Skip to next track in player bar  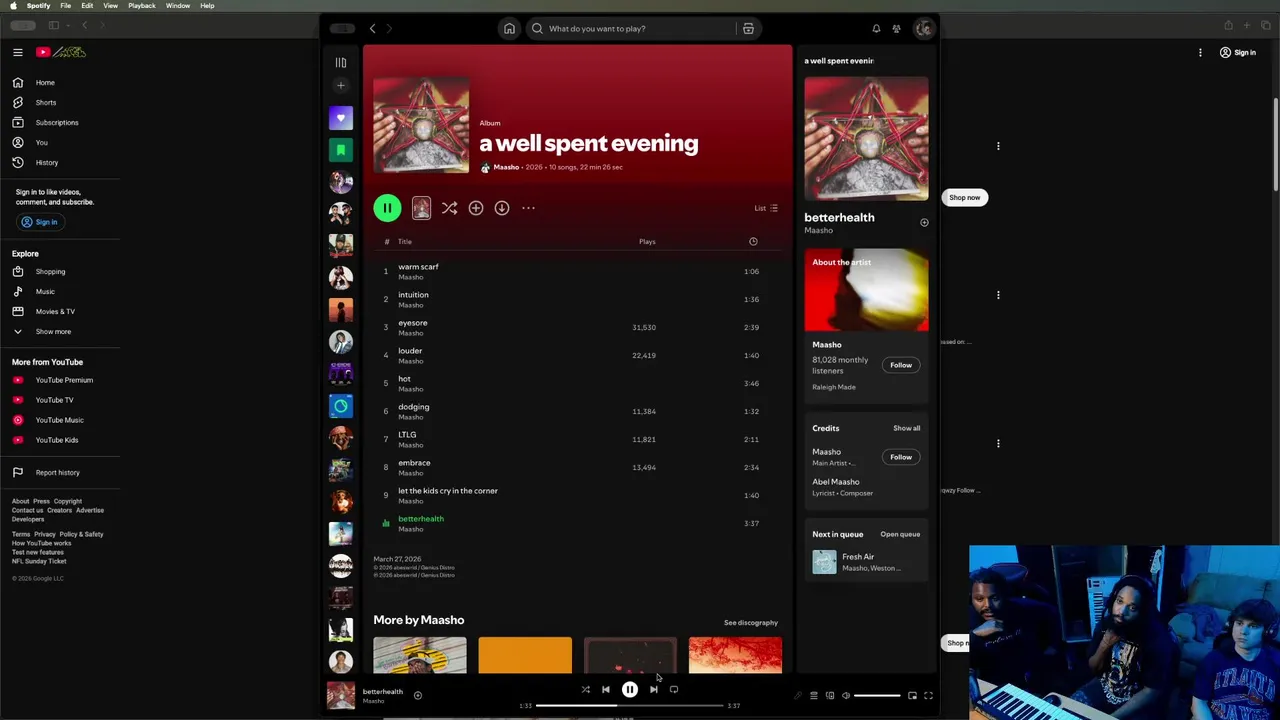pos(653,689)
